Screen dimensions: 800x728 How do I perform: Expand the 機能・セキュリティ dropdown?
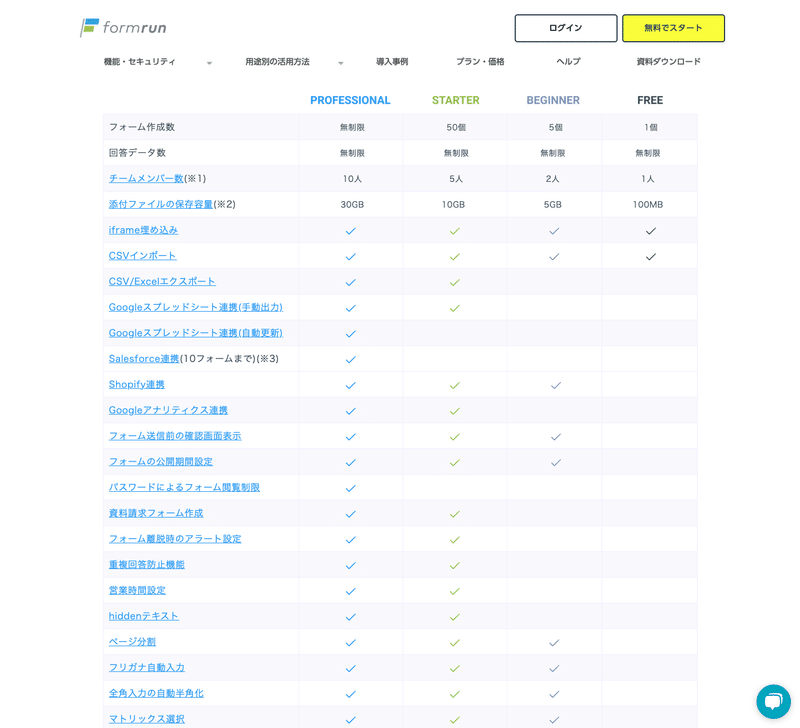(x=140, y=61)
